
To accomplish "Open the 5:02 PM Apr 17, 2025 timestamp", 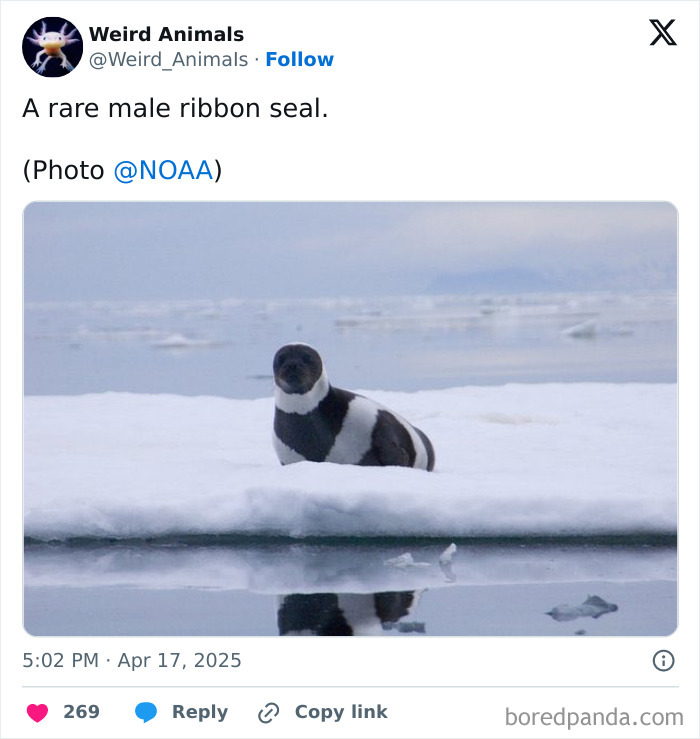I will (132, 660).
